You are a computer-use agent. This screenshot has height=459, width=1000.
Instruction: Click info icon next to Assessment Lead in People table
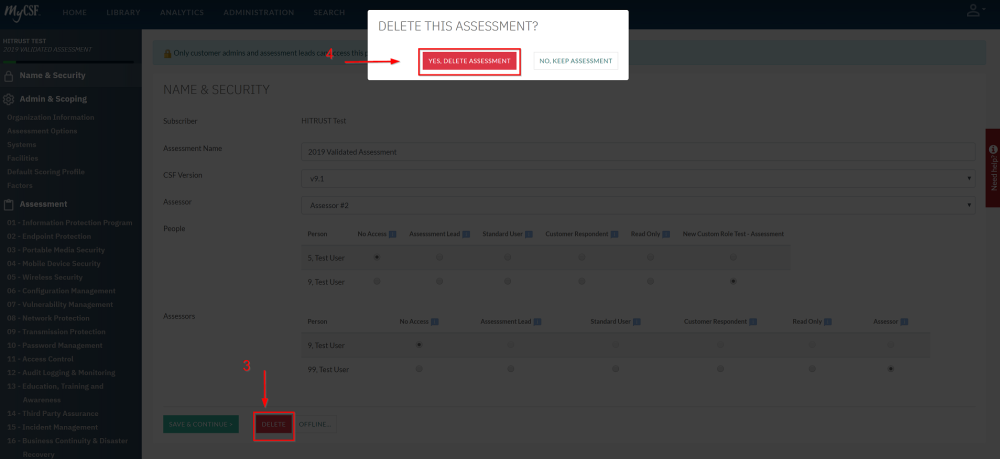466,235
